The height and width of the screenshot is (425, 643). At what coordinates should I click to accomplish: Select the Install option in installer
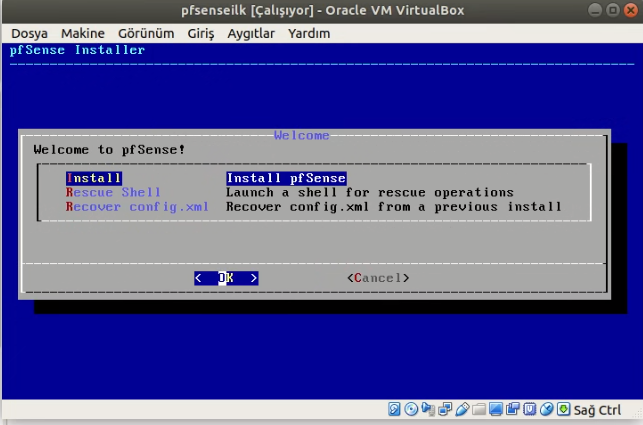[94, 178]
